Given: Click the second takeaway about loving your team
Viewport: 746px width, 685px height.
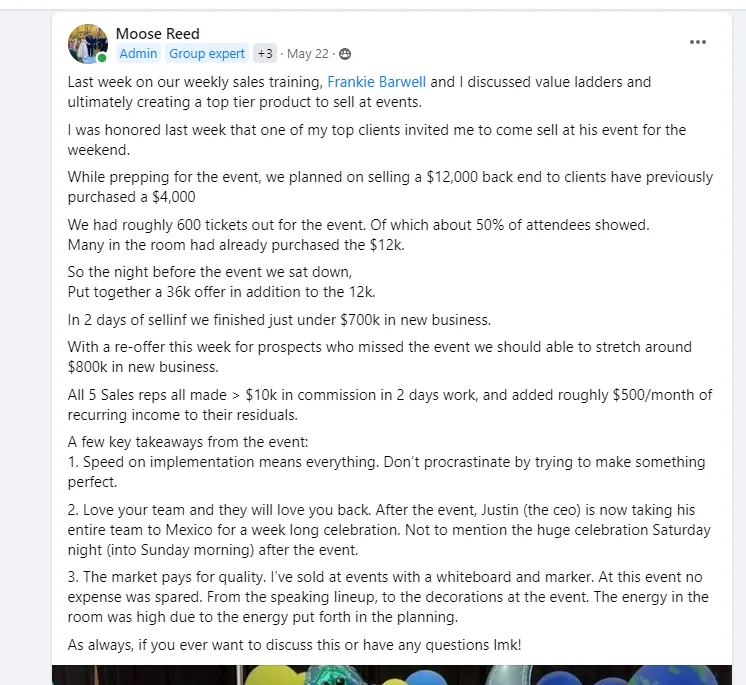Looking at the screenshot, I should [389, 530].
